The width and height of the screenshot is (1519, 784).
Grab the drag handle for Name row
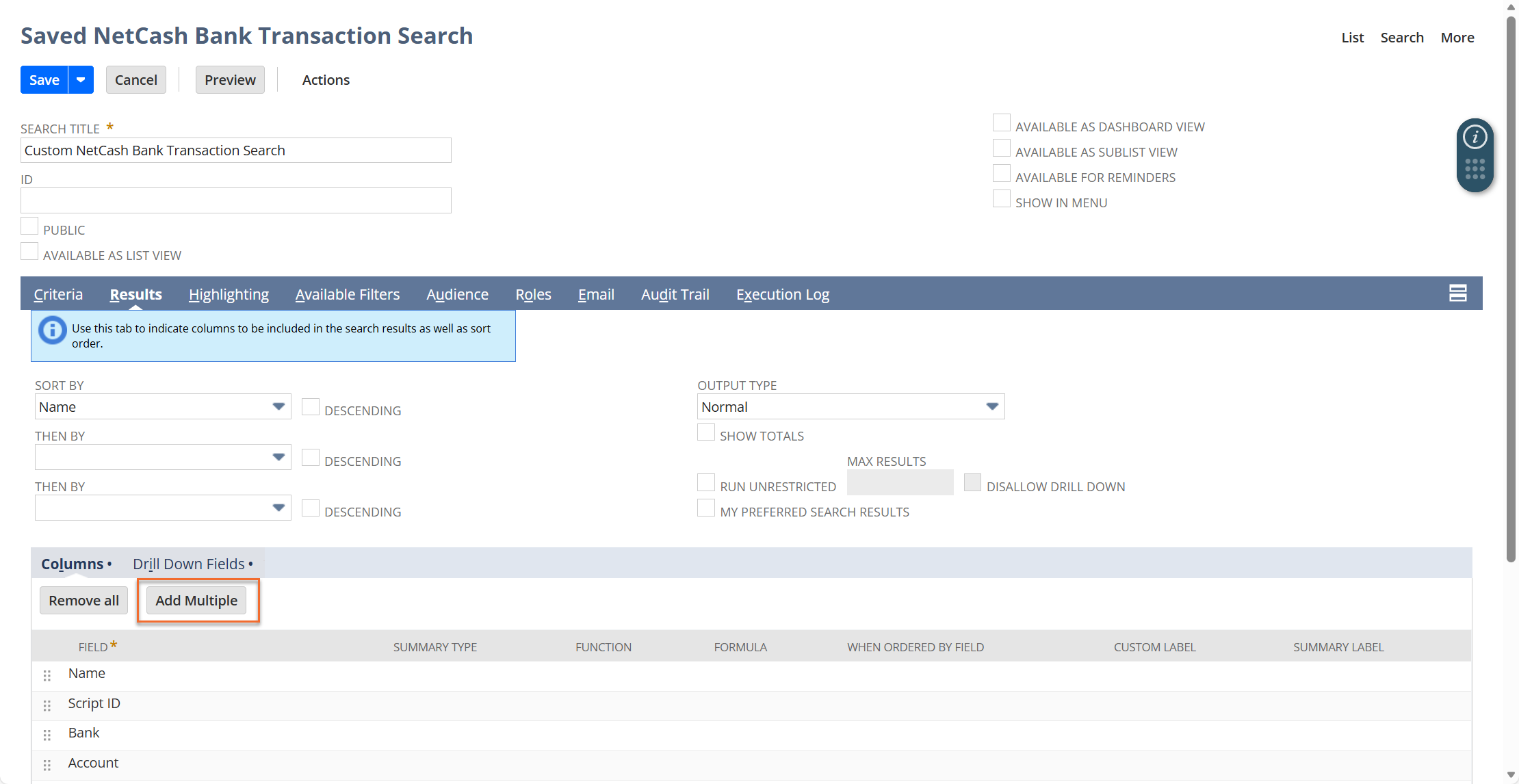[47, 676]
